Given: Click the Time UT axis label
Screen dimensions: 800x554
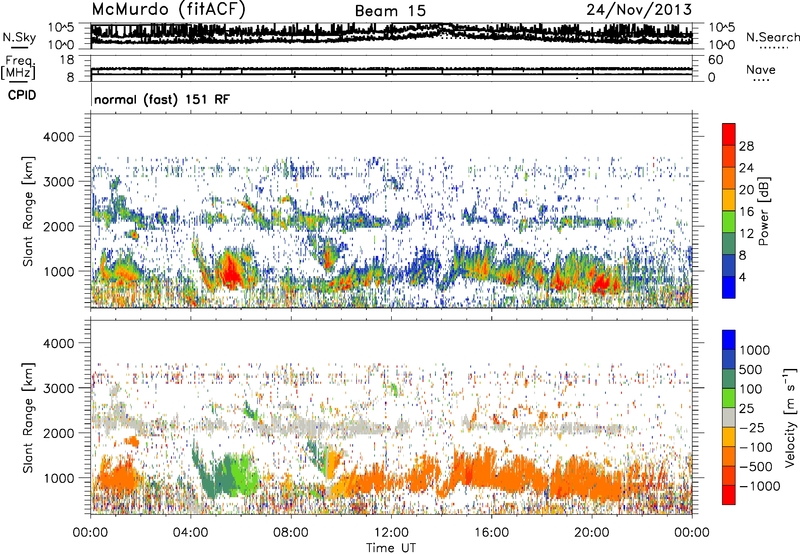Looking at the screenshot, I should 391,548.
